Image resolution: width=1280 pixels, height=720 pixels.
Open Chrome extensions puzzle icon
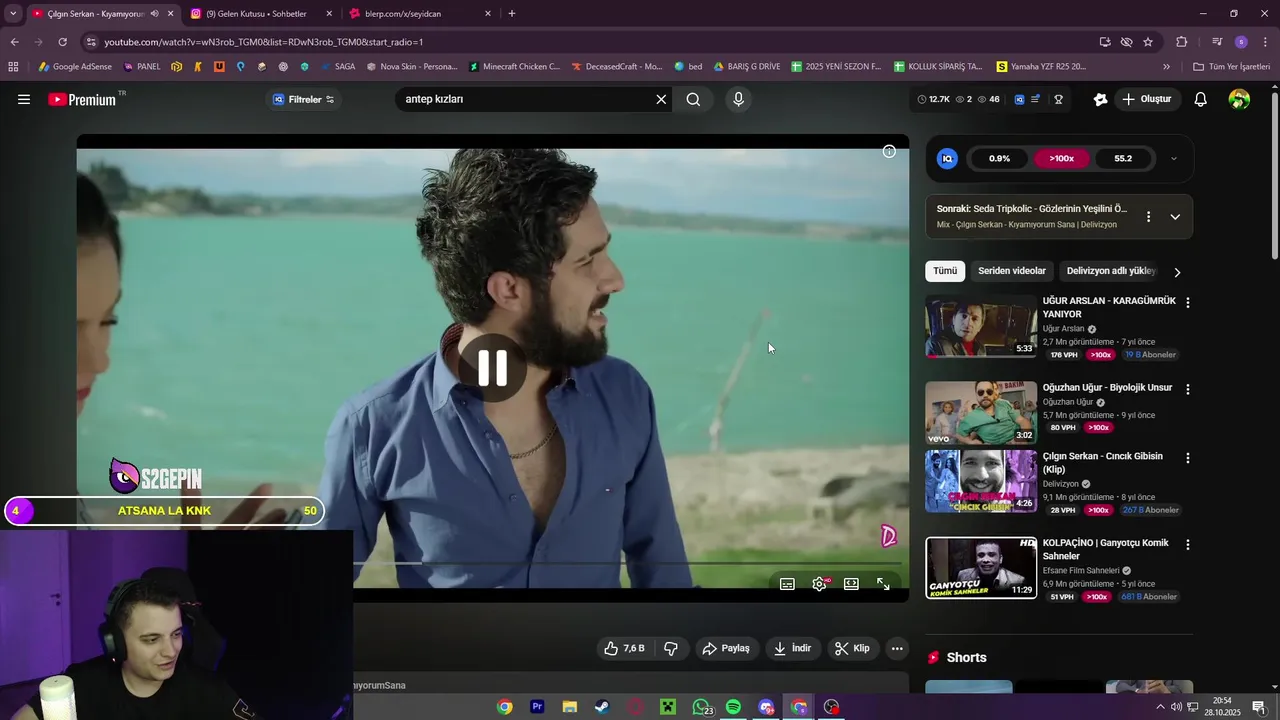tap(1182, 42)
